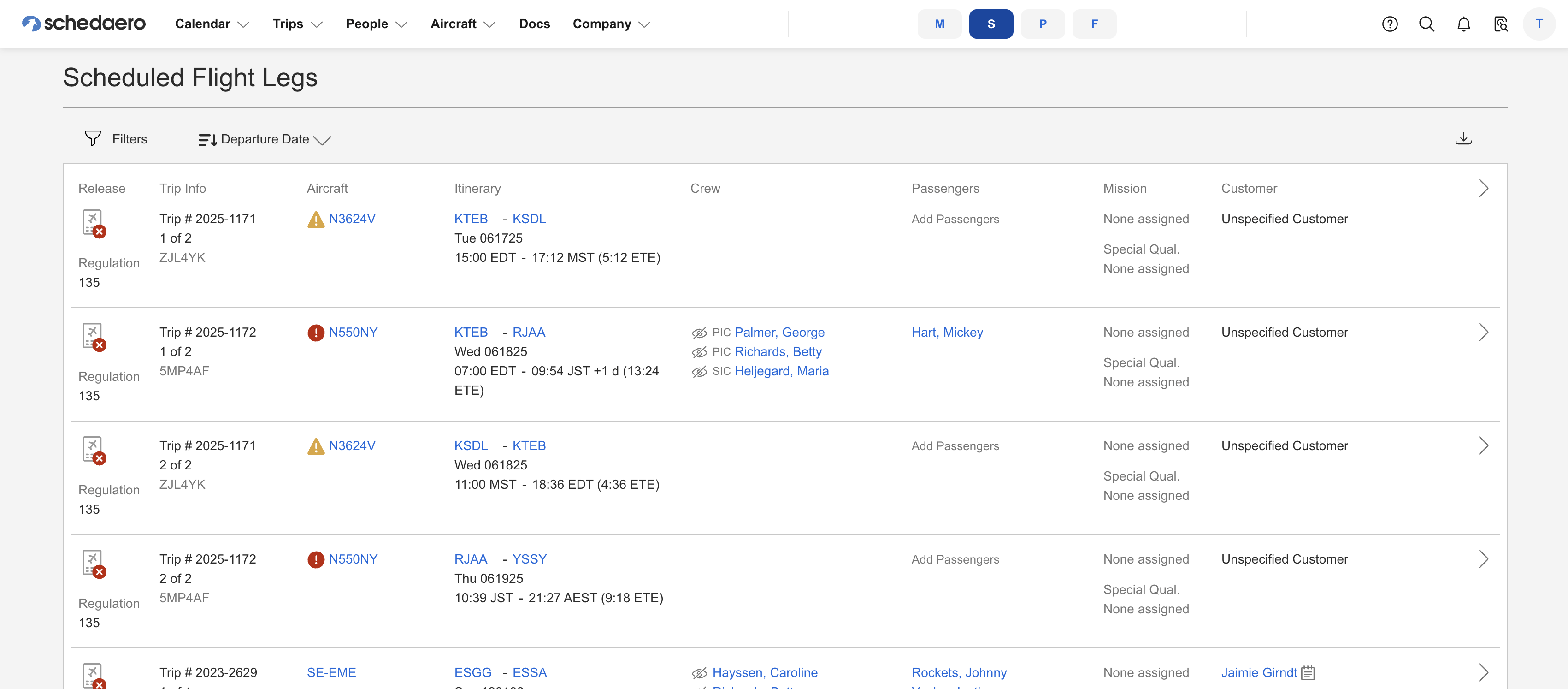The height and width of the screenshot is (689, 1568).
Task: Click release icon for Trip 2023-2629
Action: coord(94,676)
